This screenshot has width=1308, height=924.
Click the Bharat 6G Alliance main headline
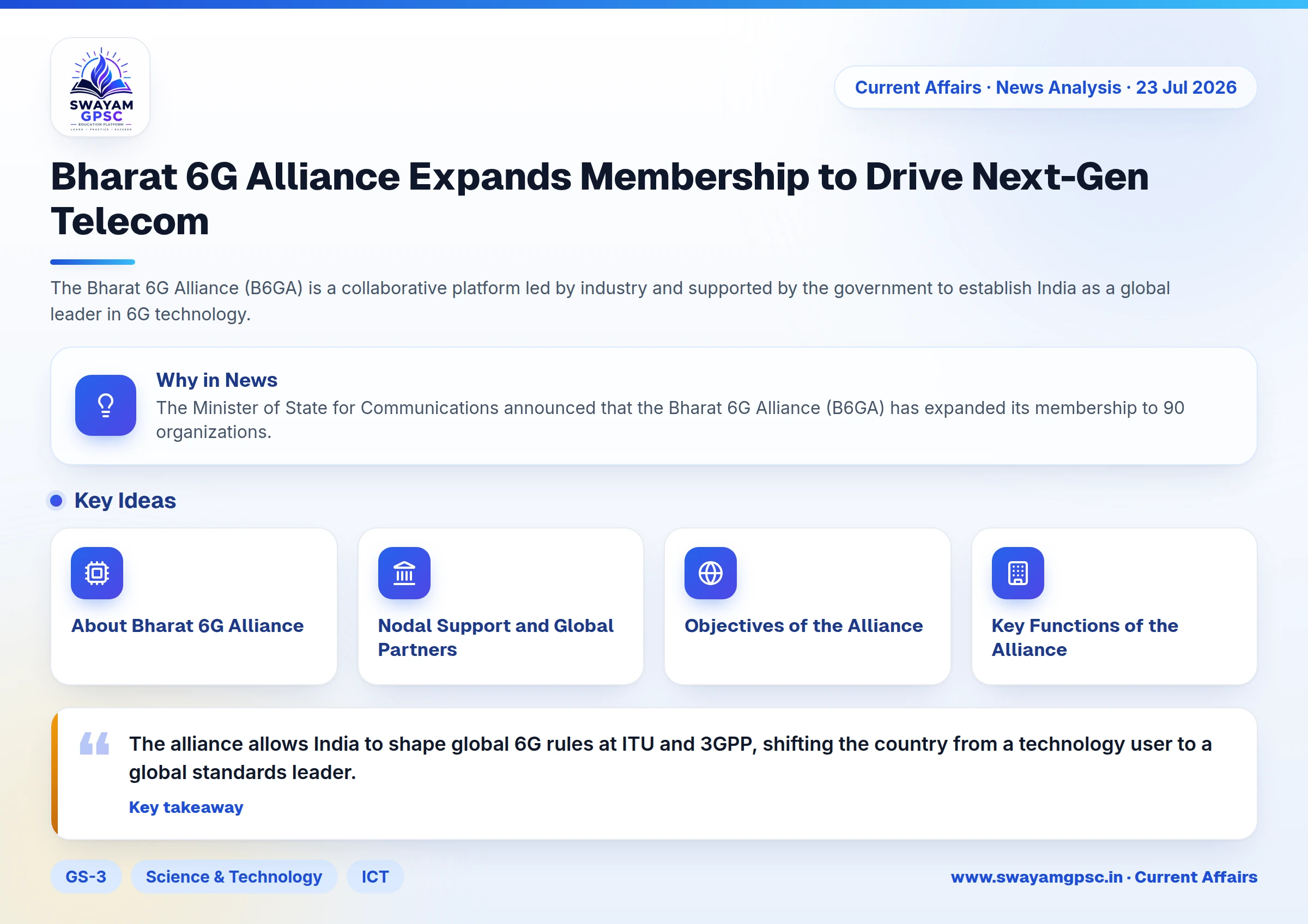click(x=599, y=198)
